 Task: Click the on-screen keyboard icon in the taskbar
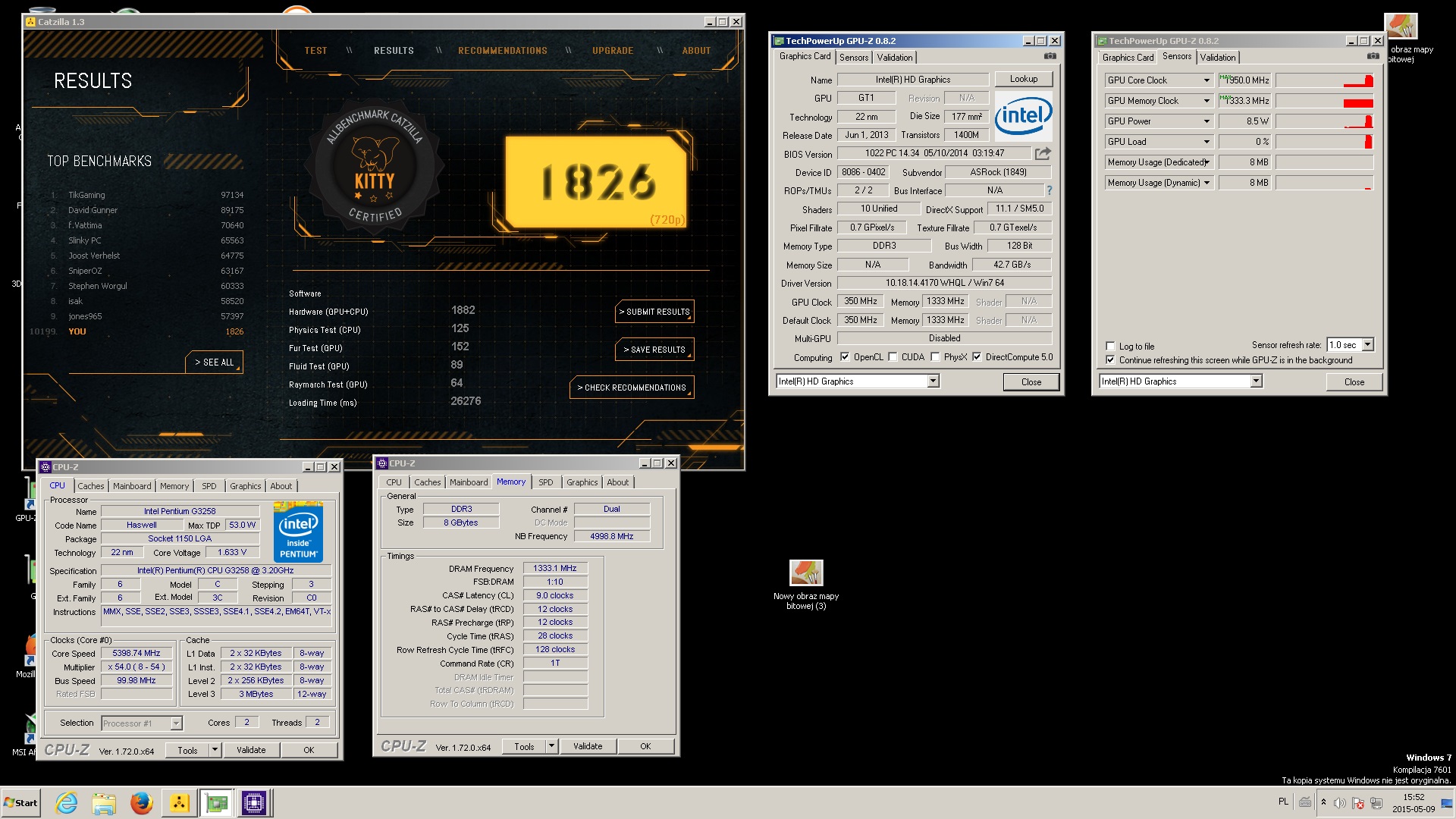pyautogui.click(x=1305, y=802)
